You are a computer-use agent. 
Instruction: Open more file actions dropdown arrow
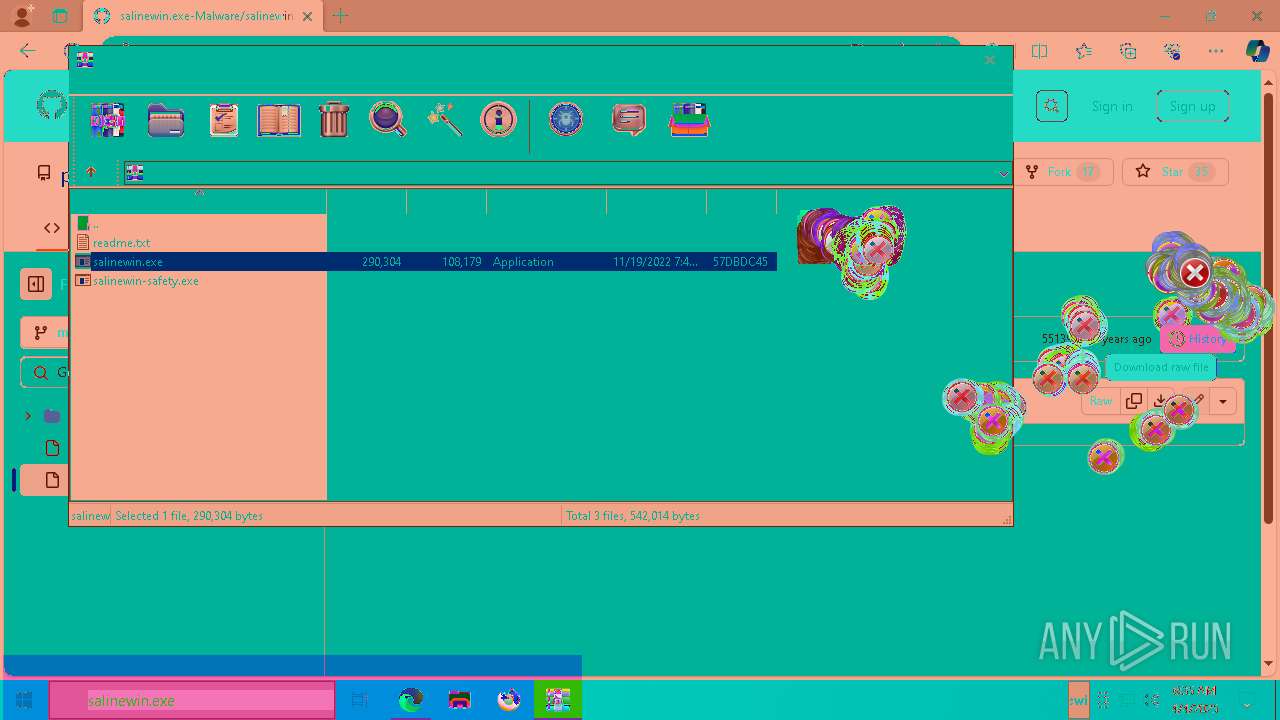pyautogui.click(x=1222, y=401)
